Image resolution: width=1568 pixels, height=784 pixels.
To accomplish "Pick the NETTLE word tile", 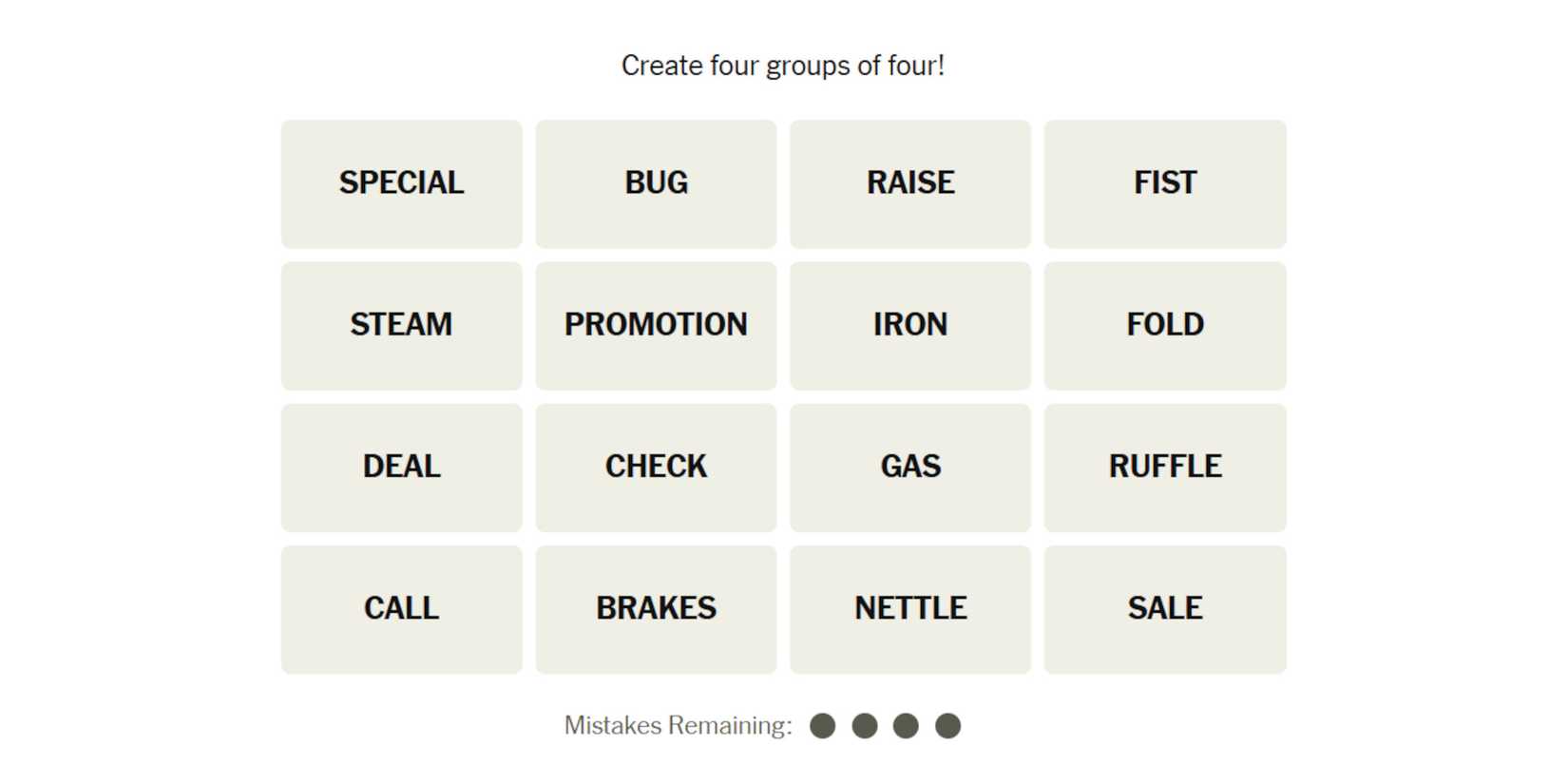I will [x=909, y=609].
